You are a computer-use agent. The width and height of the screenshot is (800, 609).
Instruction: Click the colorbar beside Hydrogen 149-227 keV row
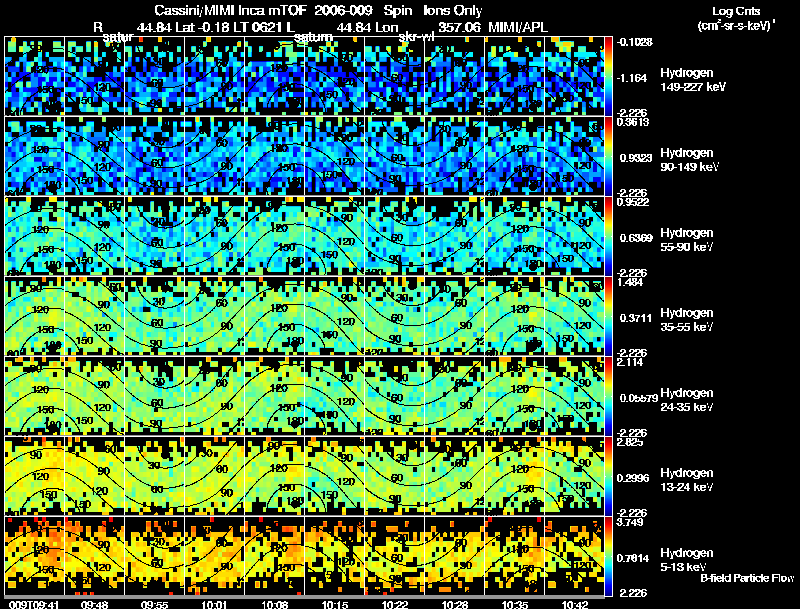tap(608, 76)
